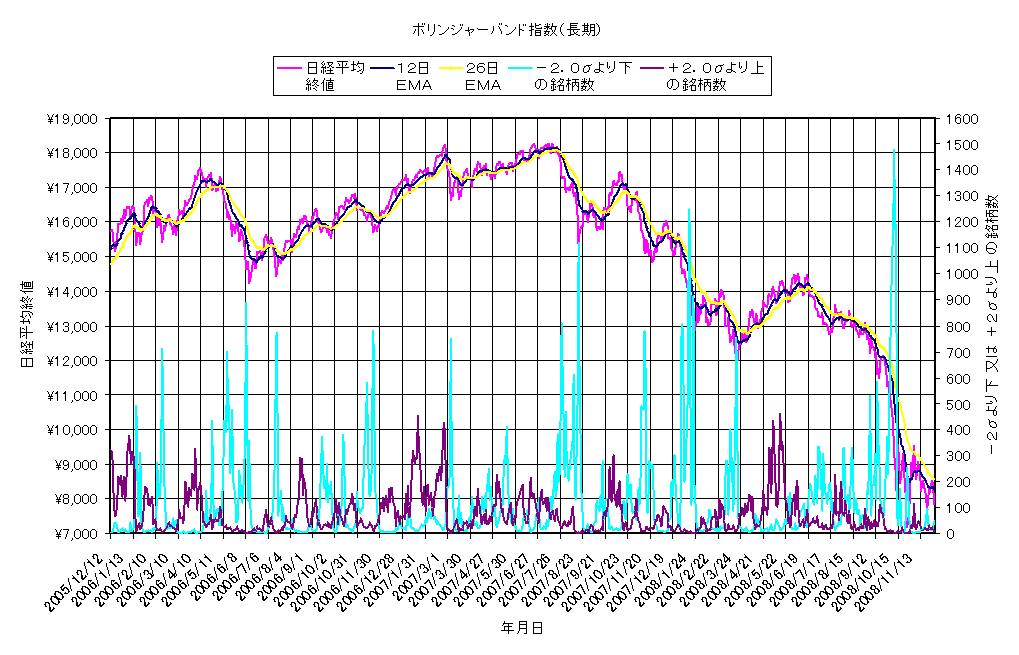
Task: Select the ¥8,000 axis label
Action: pyautogui.click(x=74, y=499)
